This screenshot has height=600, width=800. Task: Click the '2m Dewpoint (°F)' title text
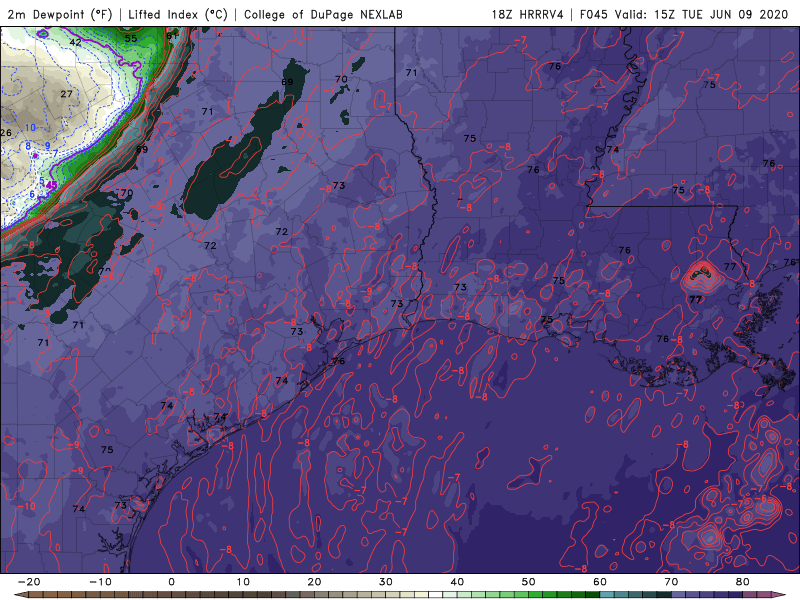pos(60,14)
